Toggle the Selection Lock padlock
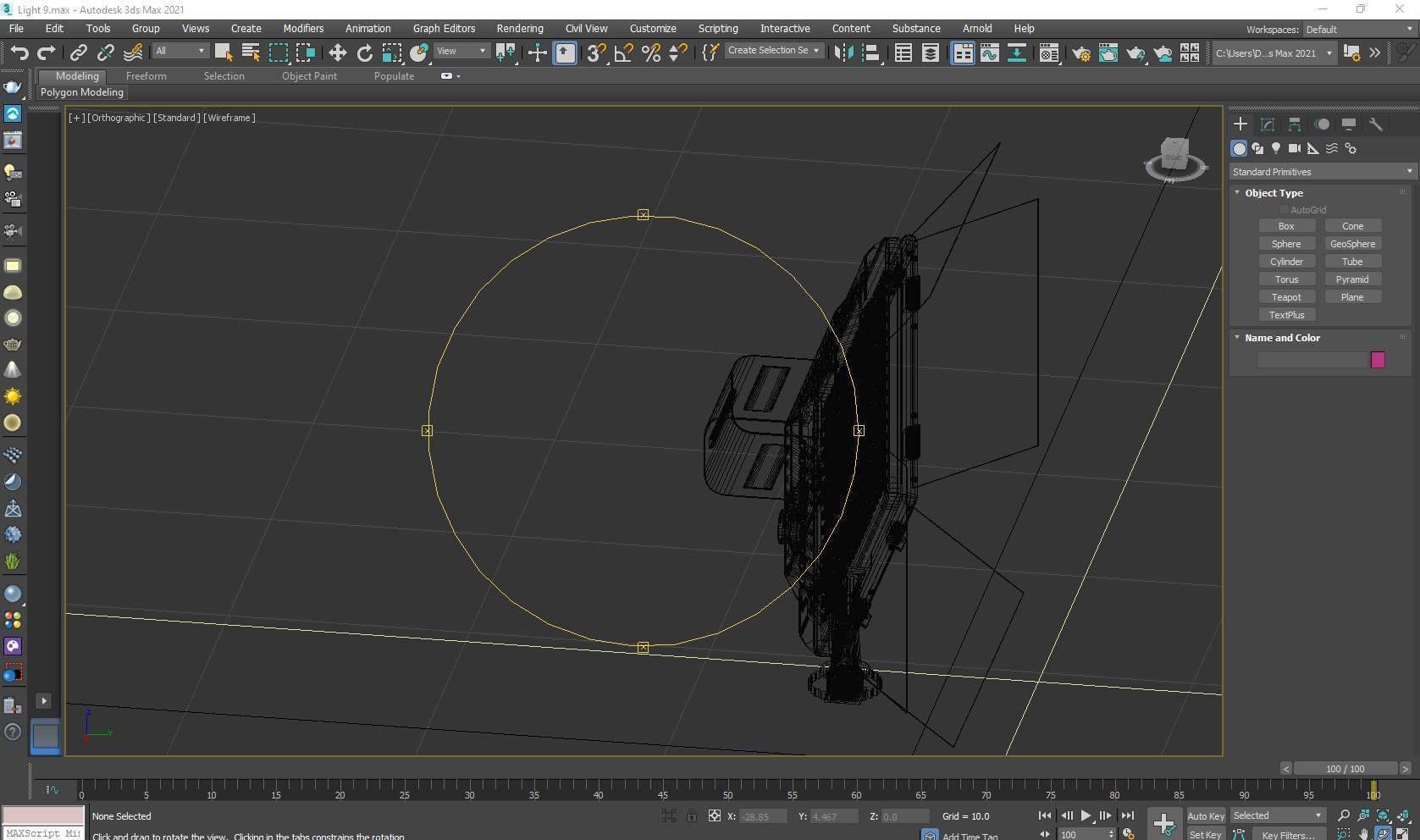Image resolution: width=1420 pixels, height=840 pixels. click(691, 815)
